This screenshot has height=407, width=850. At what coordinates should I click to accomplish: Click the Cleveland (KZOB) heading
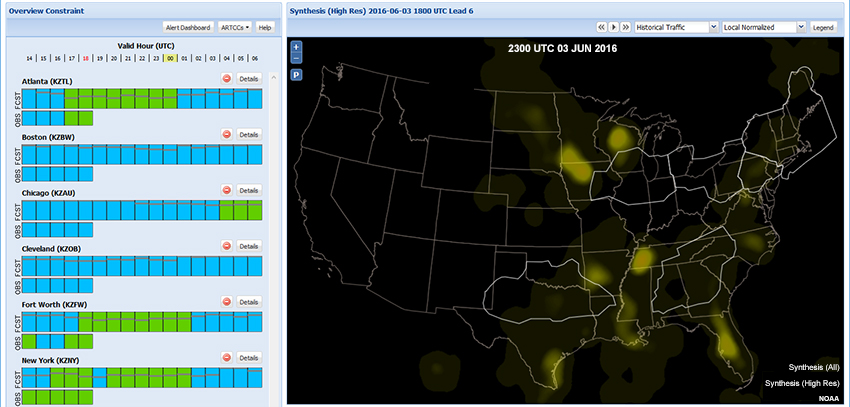(52, 249)
